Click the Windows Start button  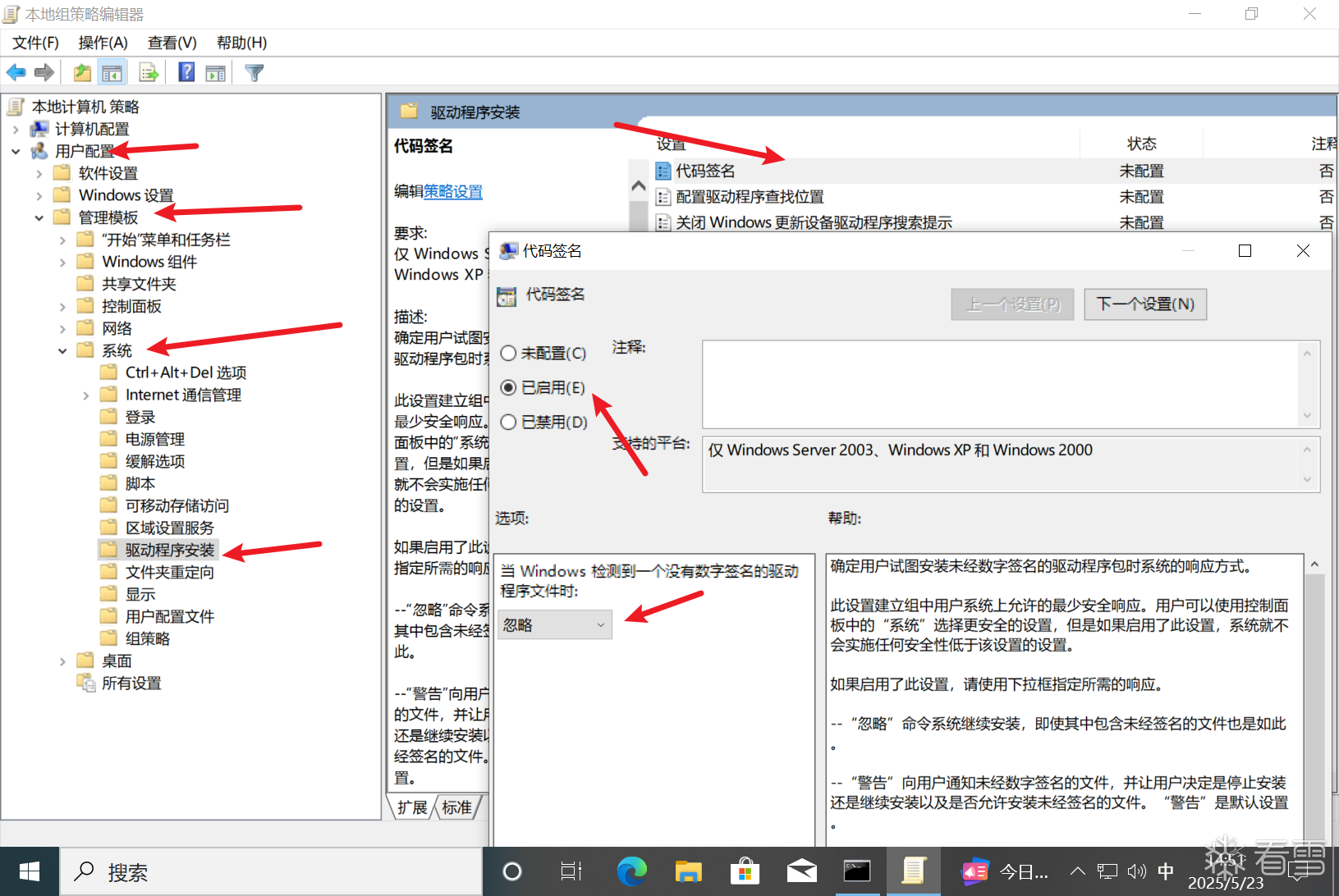(x=30, y=871)
